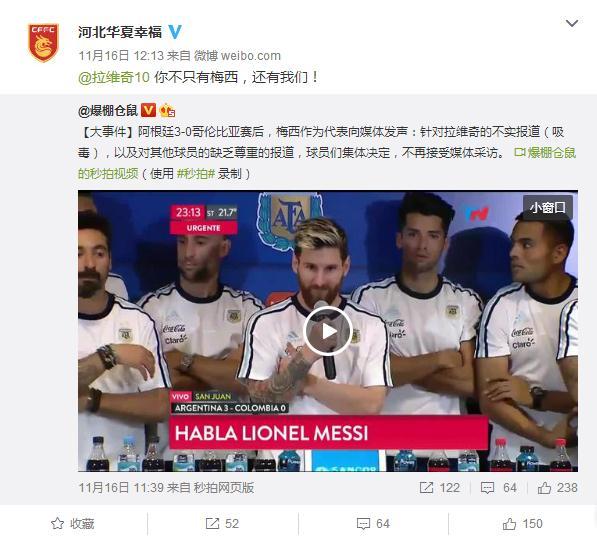597x542 pixels.
Task: Click the red CFFC club avatar
Action: (43, 43)
